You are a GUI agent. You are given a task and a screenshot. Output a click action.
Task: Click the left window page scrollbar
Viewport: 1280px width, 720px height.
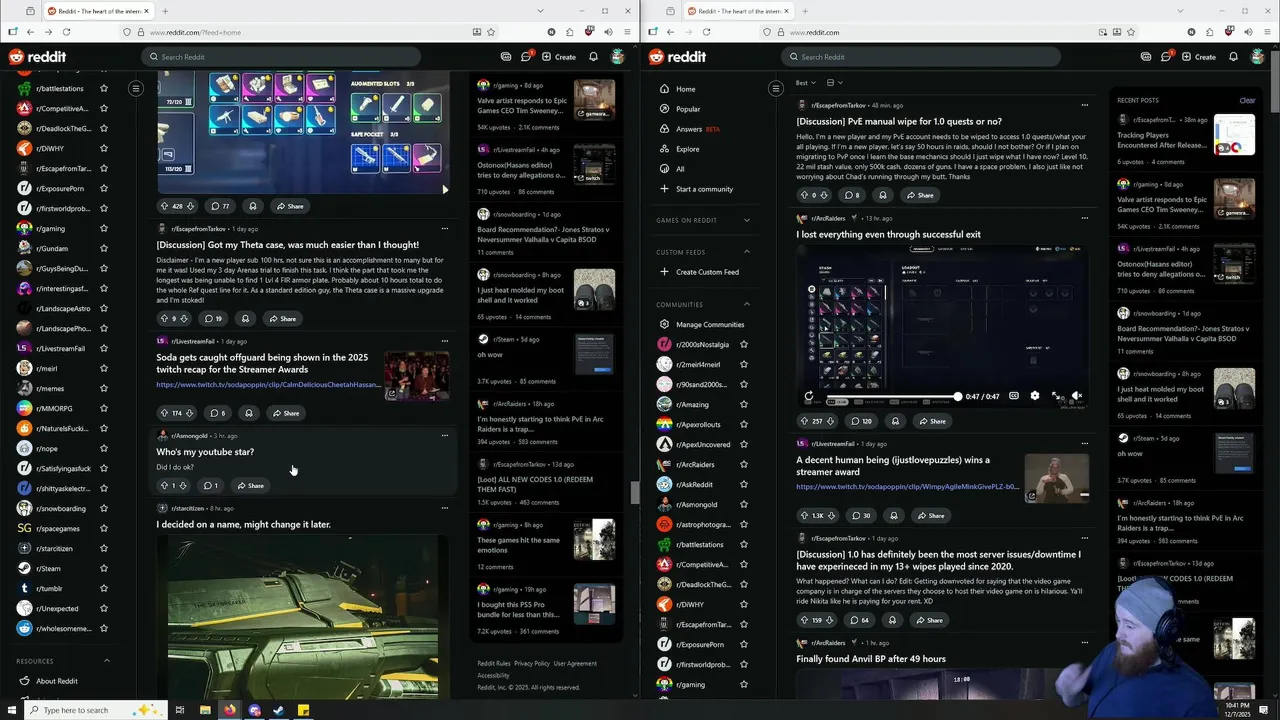[x=634, y=493]
